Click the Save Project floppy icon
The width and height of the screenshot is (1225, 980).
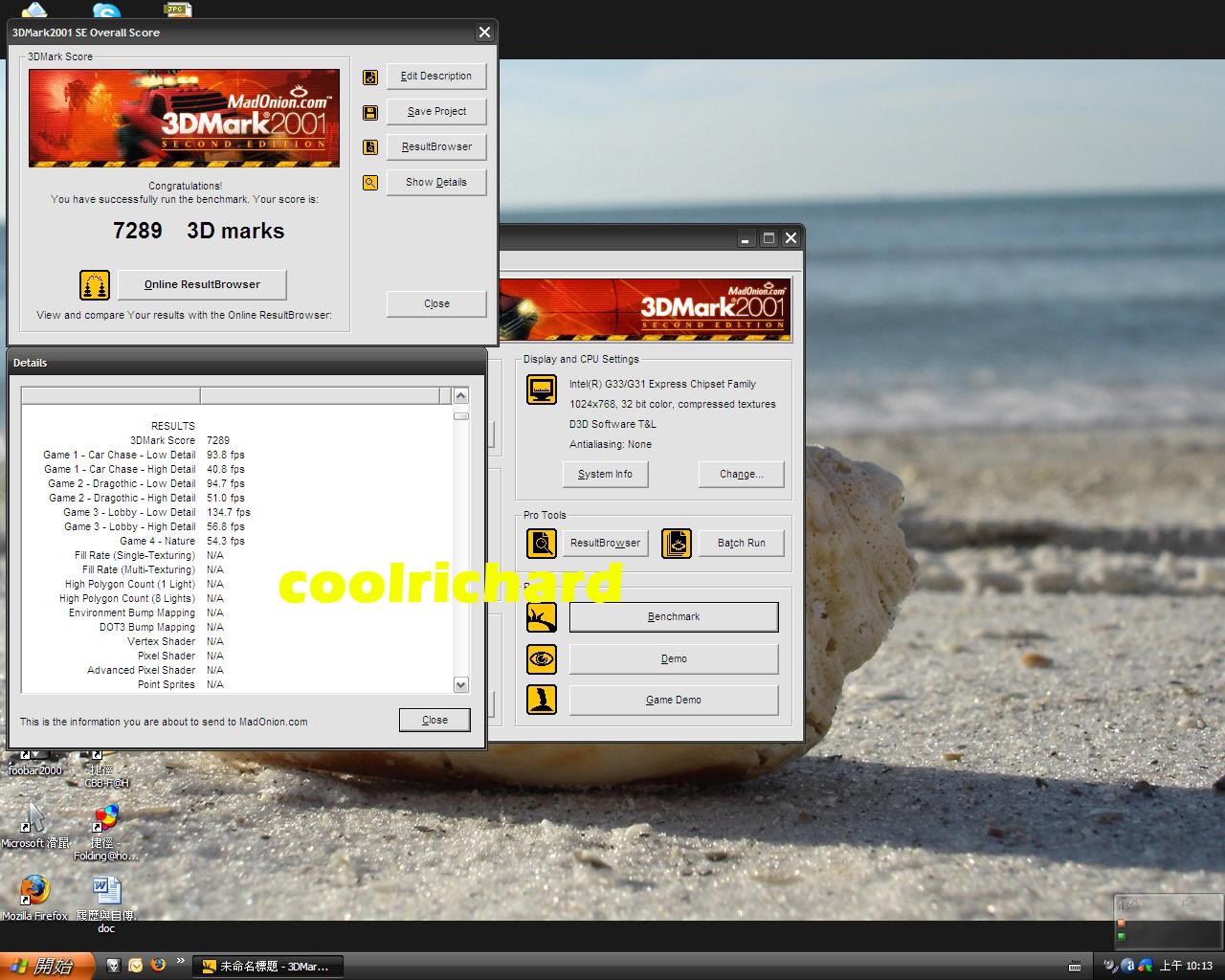pyautogui.click(x=370, y=113)
